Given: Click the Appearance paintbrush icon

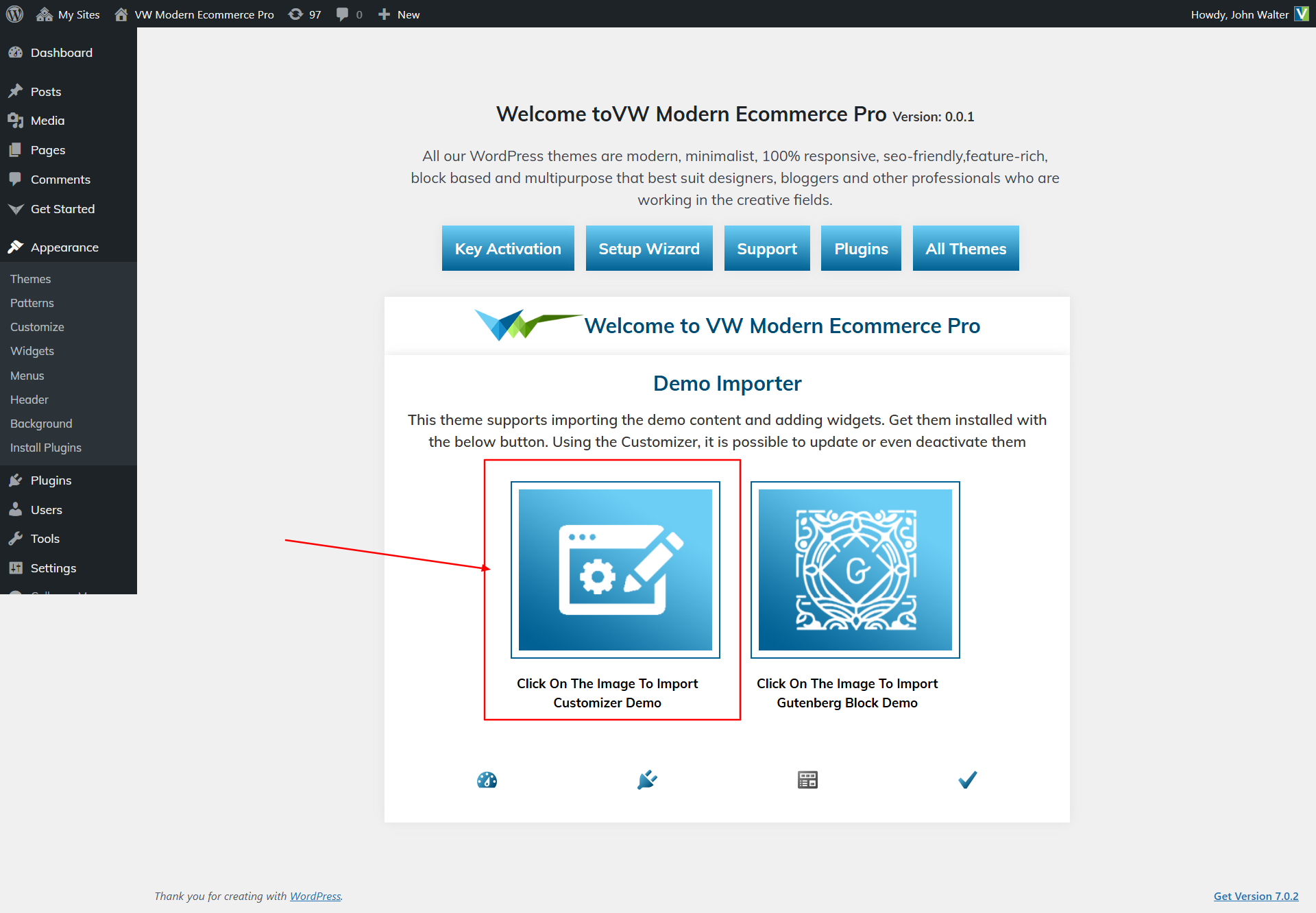Looking at the screenshot, I should pyautogui.click(x=16, y=247).
